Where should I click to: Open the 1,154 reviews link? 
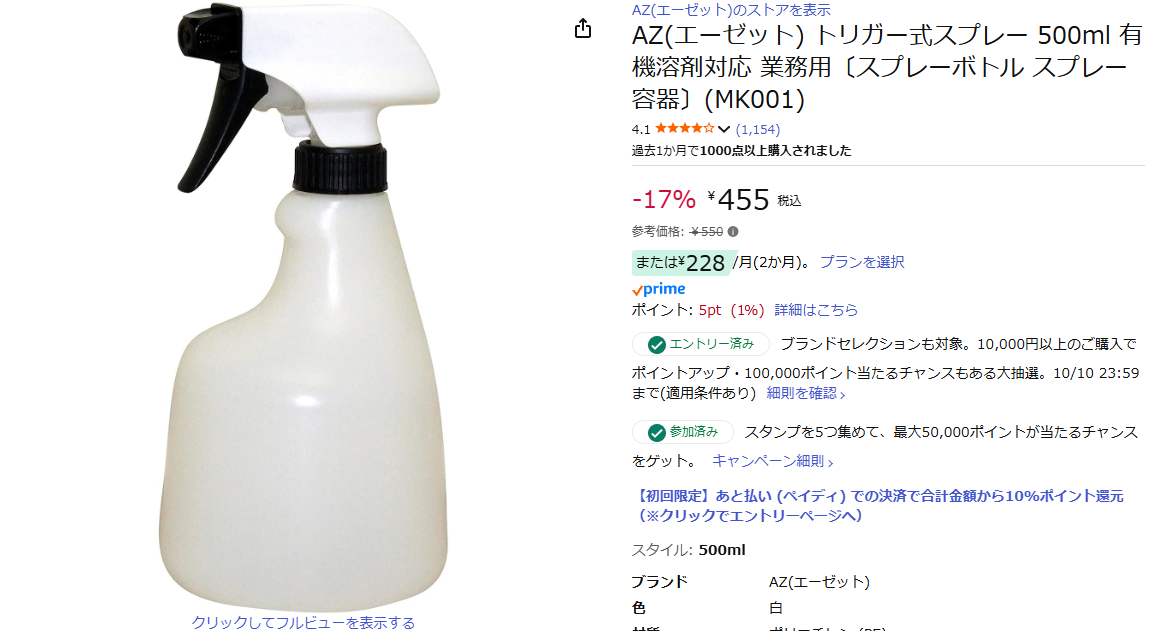click(x=757, y=130)
